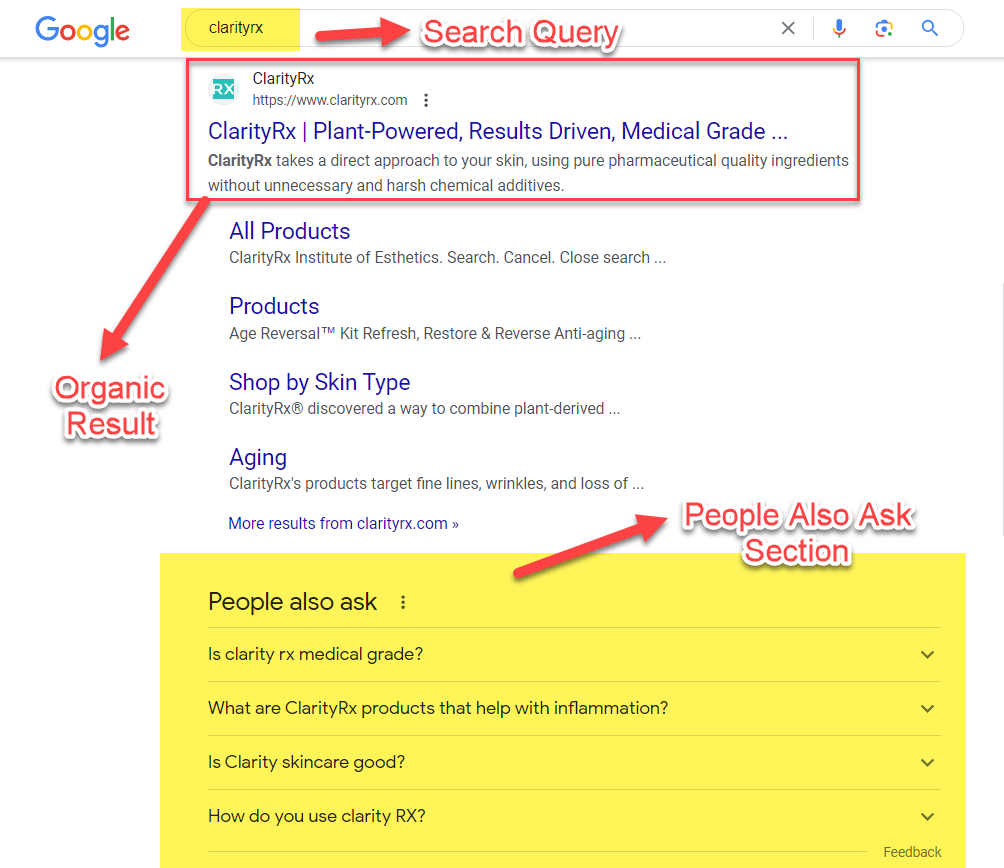Viewport: 1004px width, 868px height.
Task: Open the Shop by Skin Type sitelink
Action: (x=320, y=382)
